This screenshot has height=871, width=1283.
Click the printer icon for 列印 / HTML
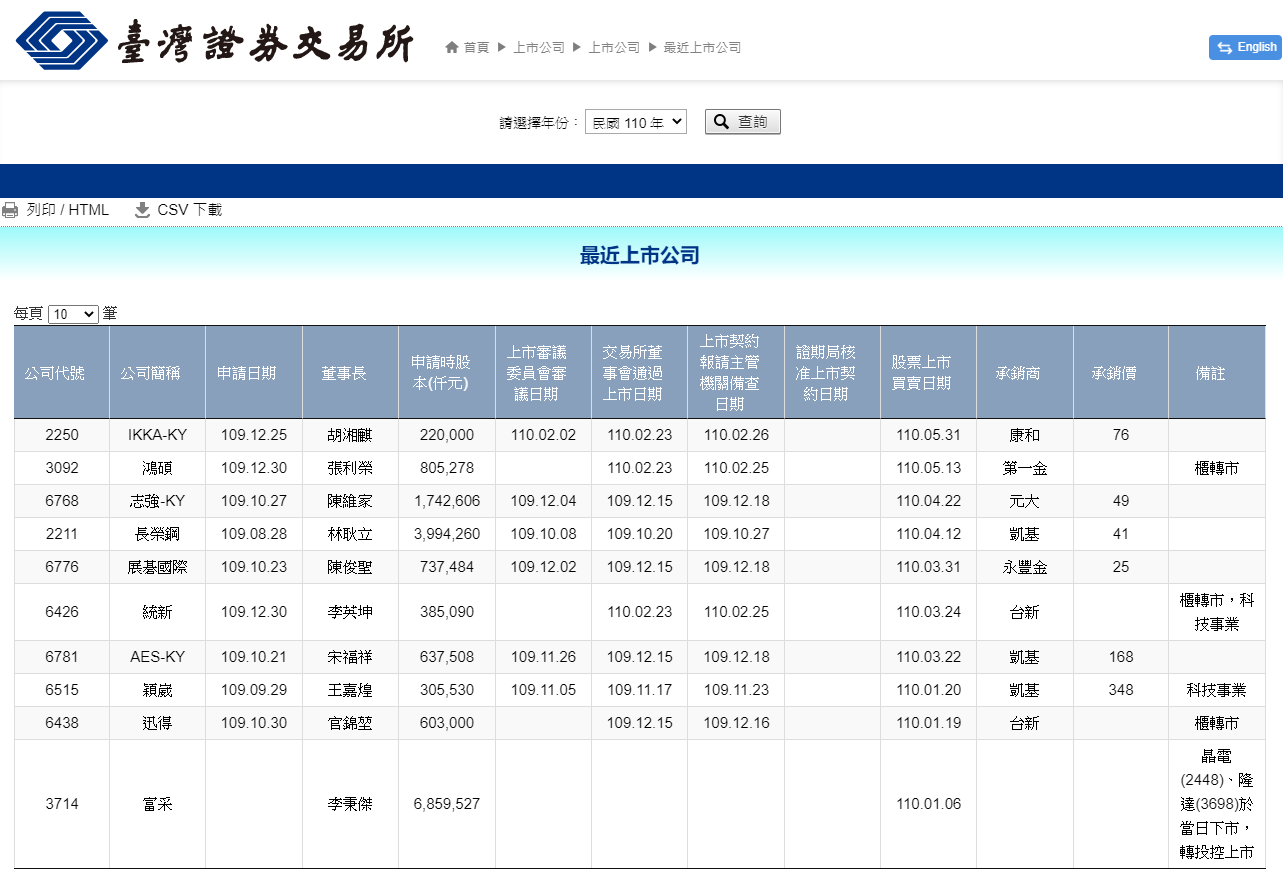(x=10, y=210)
